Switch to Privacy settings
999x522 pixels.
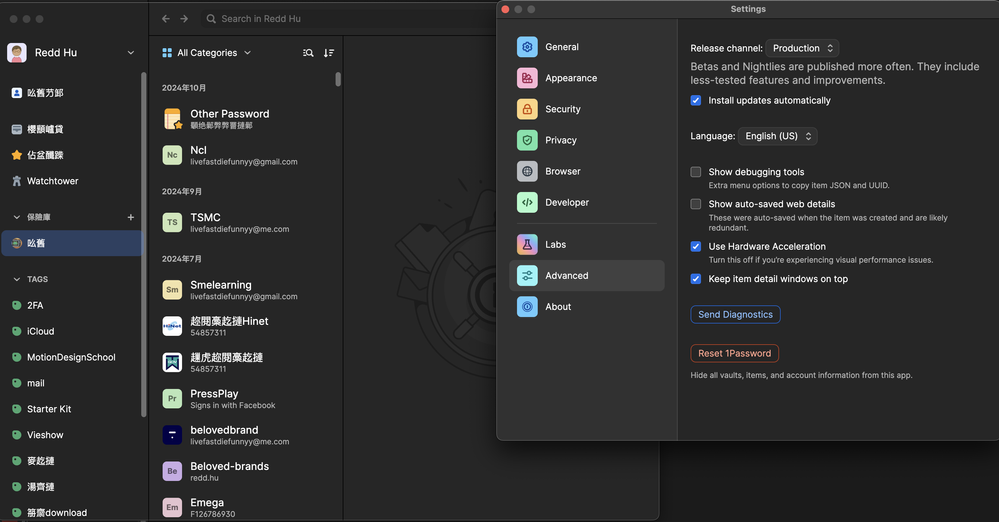[x=587, y=140]
